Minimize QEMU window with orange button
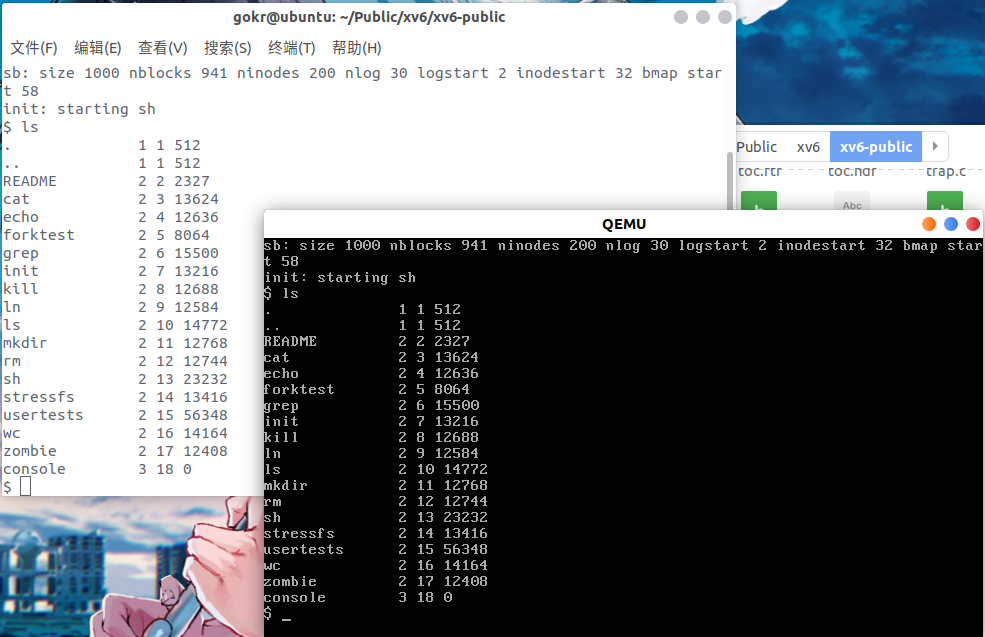985x637 pixels. click(x=929, y=224)
